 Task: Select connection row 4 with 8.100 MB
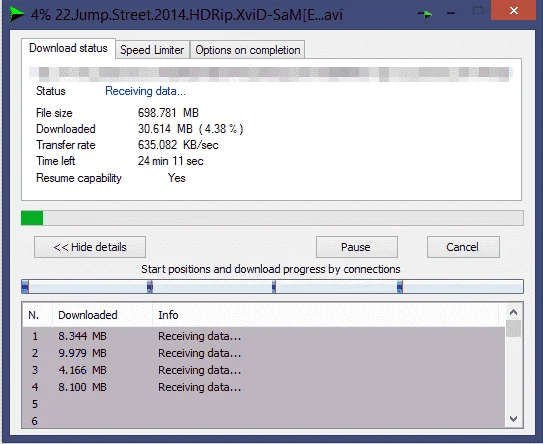264,387
